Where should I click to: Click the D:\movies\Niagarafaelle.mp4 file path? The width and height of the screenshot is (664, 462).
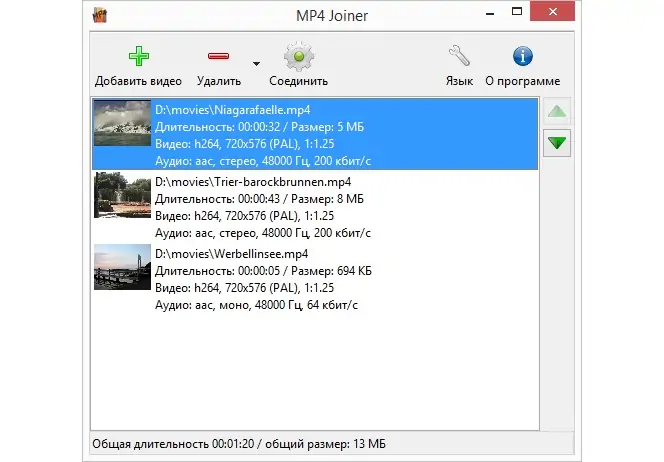232,110
